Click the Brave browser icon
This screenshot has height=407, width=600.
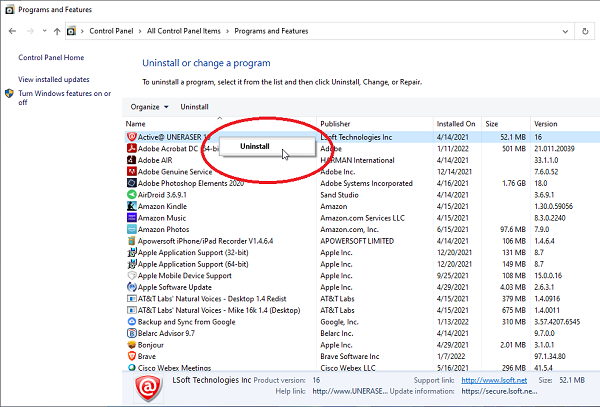point(132,356)
